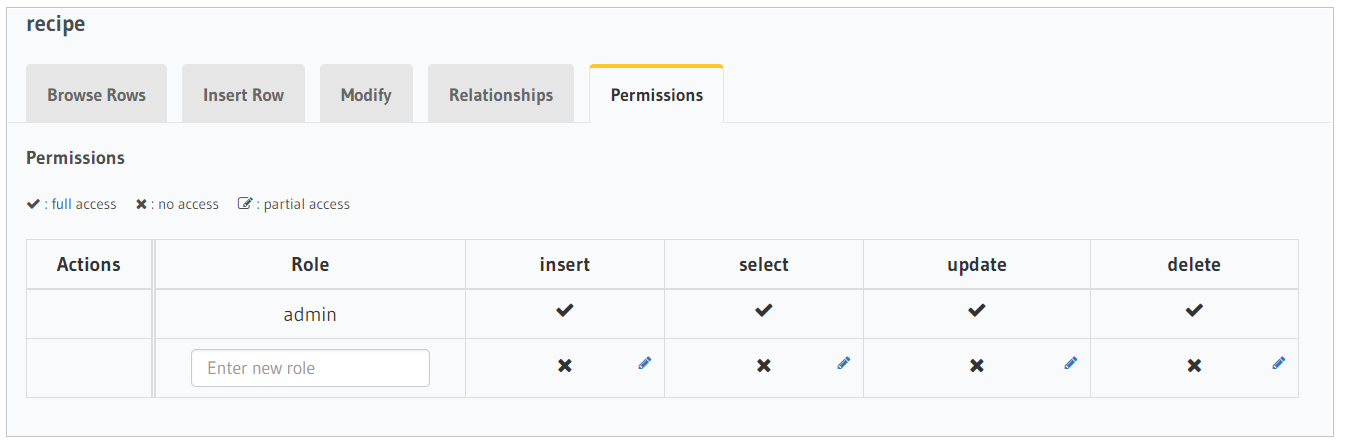The height and width of the screenshot is (447, 1347).
Task: Click the new role update cross mark
Action: click(x=977, y=366)
